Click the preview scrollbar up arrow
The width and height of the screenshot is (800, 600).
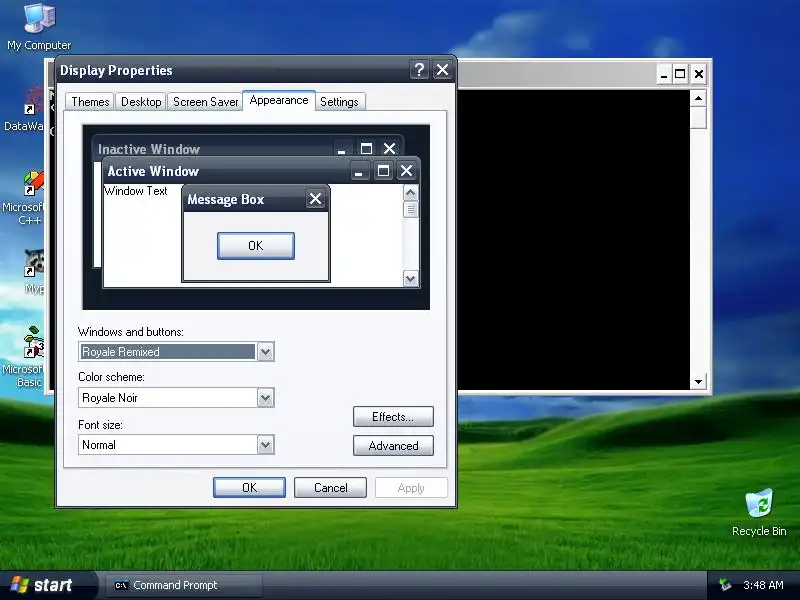(x=410, y=193)
